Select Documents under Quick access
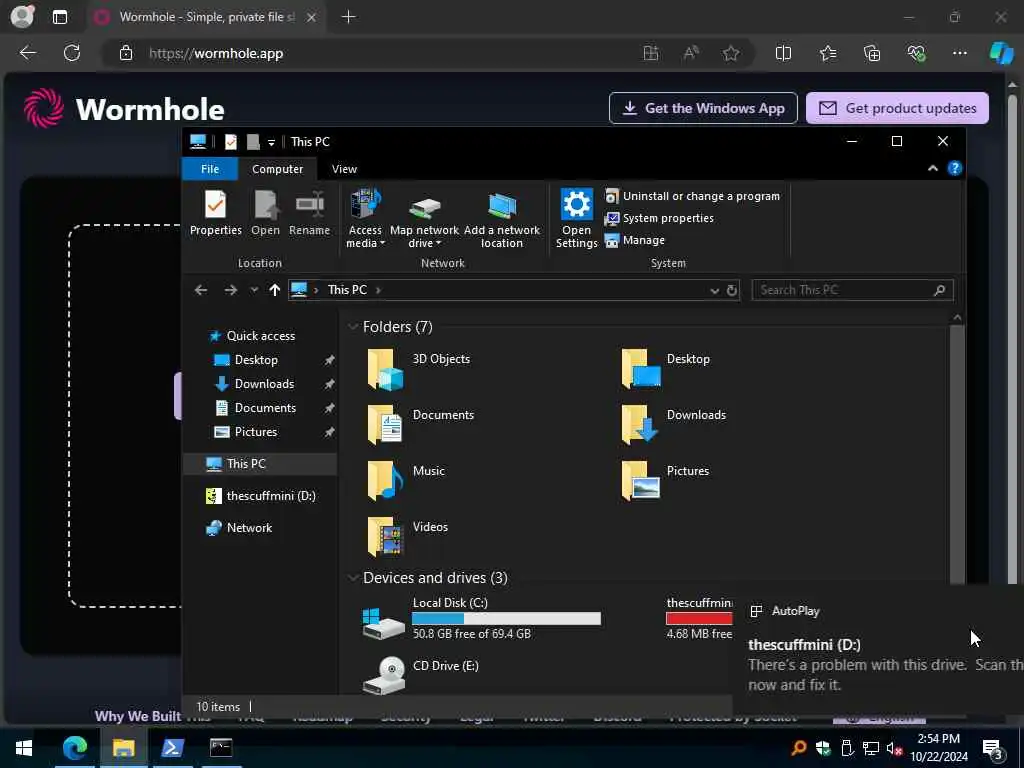 (264, 408)
